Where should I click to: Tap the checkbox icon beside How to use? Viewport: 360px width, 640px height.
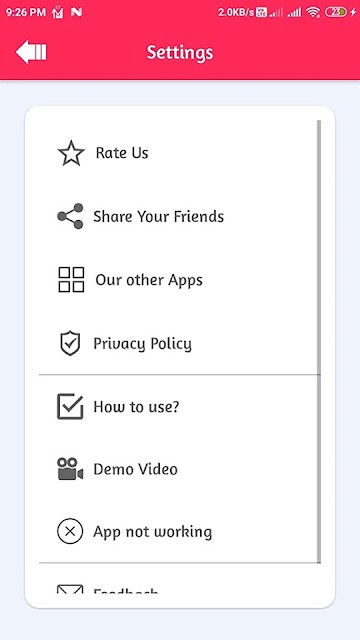pos(70,406)
